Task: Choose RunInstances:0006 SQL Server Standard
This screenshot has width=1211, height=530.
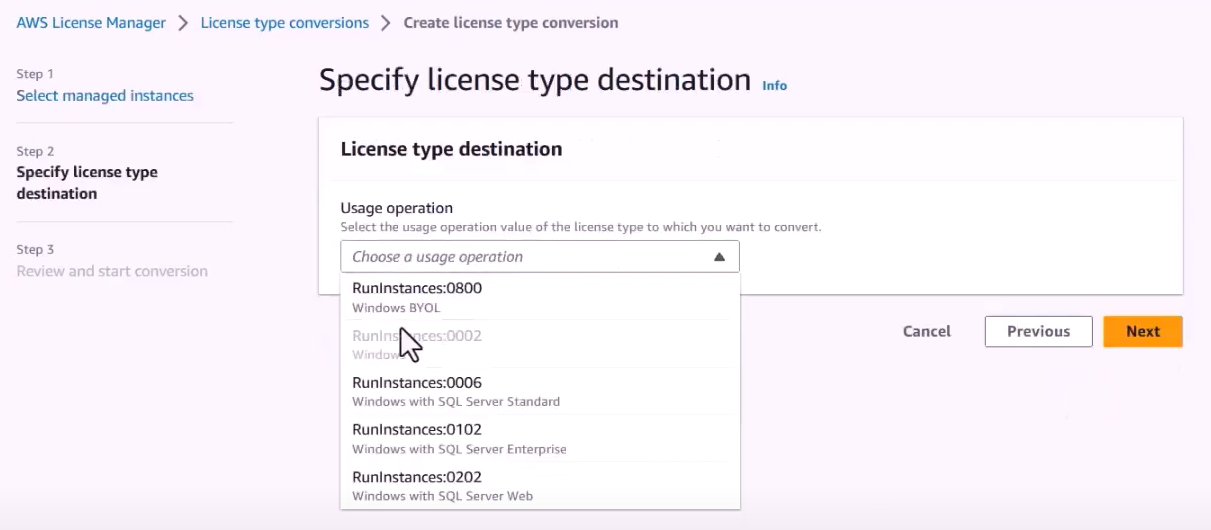Action: [x=540, y=391]
